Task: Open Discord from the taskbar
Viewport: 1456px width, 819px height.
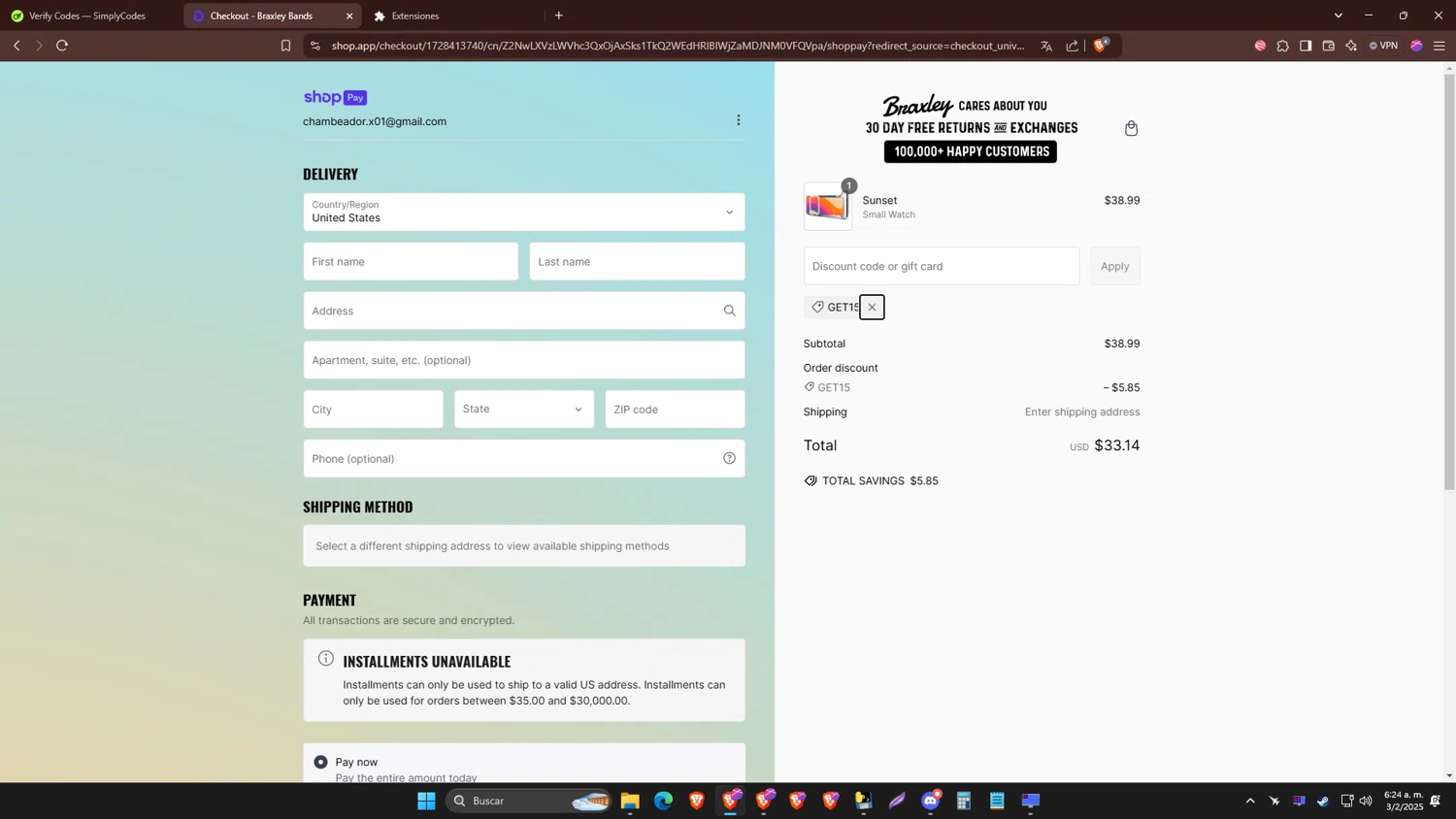Action: [930, 801]
